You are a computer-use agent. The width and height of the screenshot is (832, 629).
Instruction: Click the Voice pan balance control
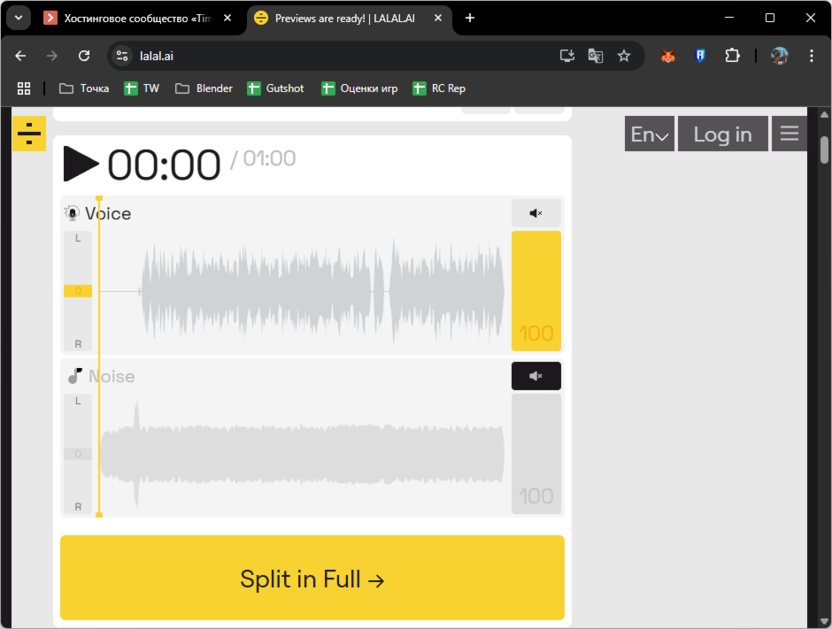[x=78, y=291]
